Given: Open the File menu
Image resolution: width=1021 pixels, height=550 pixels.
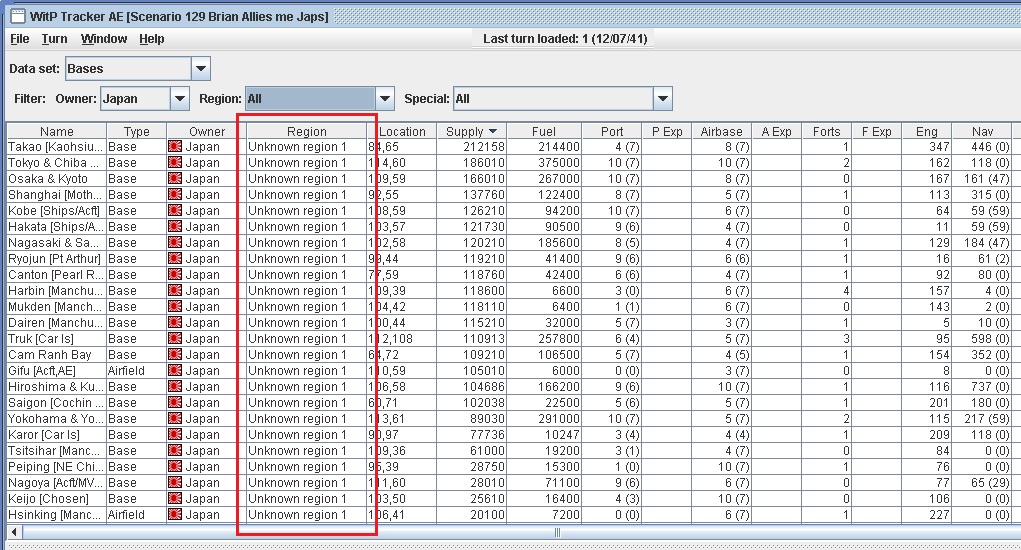Looking at the screenshot, I should (20, 39).
